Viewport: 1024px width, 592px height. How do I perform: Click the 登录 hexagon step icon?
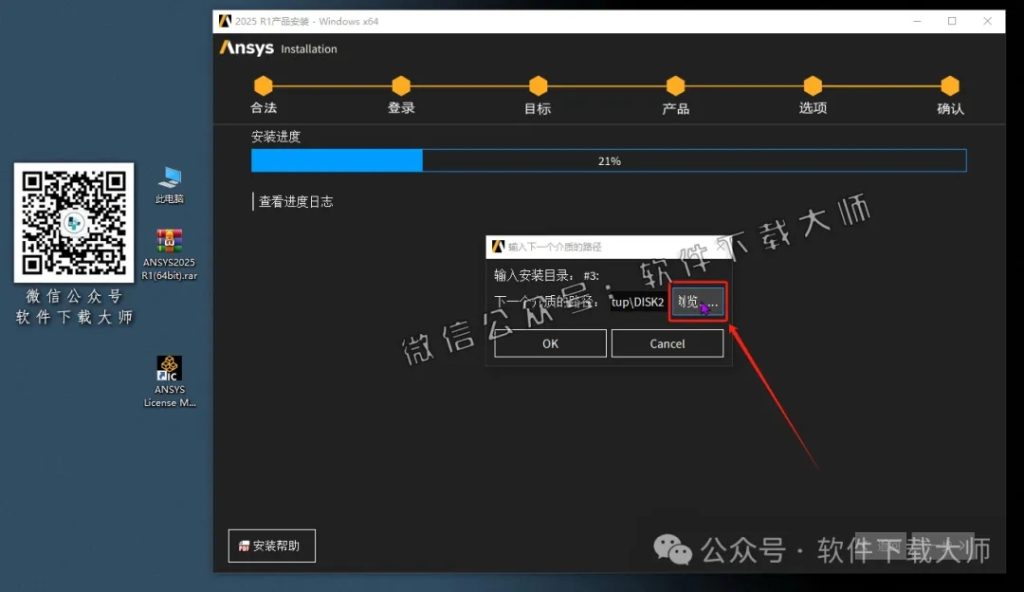pos(400,87)
